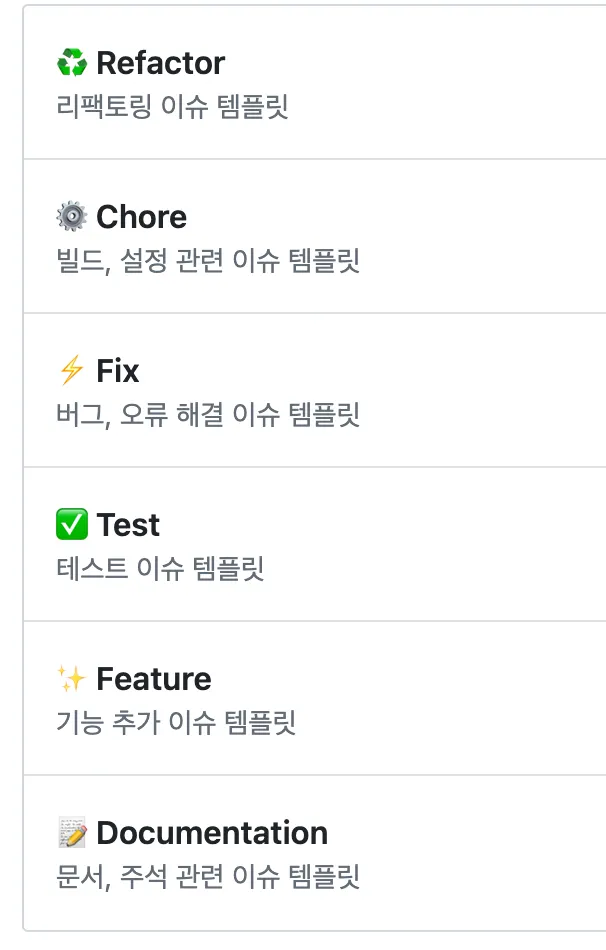
Task: Click the description '빌드, 설정 관련 이슈 템플릿'
Action: 208,261
